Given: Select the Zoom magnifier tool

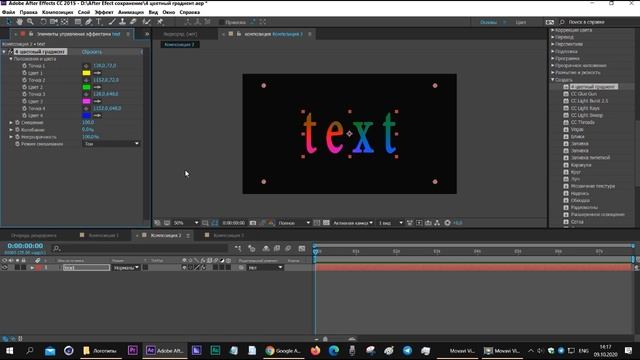Looking at the screenshot, I should coord(30,22).
